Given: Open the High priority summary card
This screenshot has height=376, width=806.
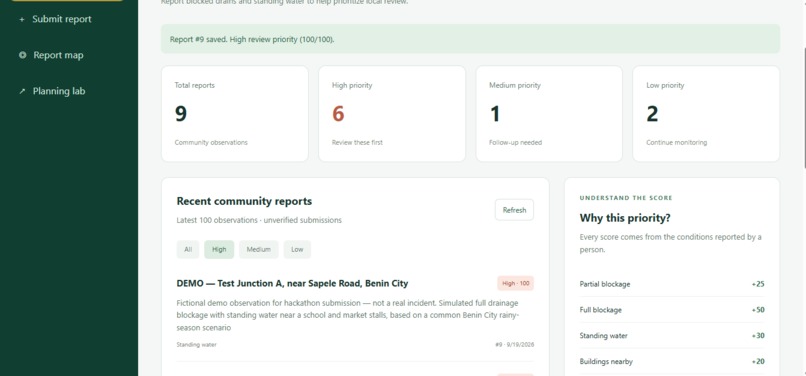Looking at the screenshot, I should (392, 114).
